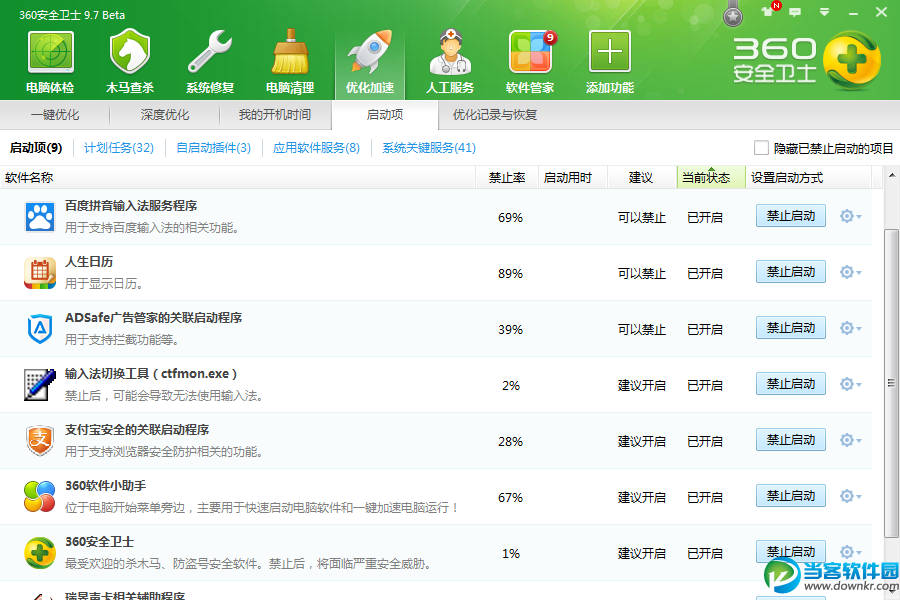
Task: Open the skin shirt icon in title bar
Action: tap(767, 11)
